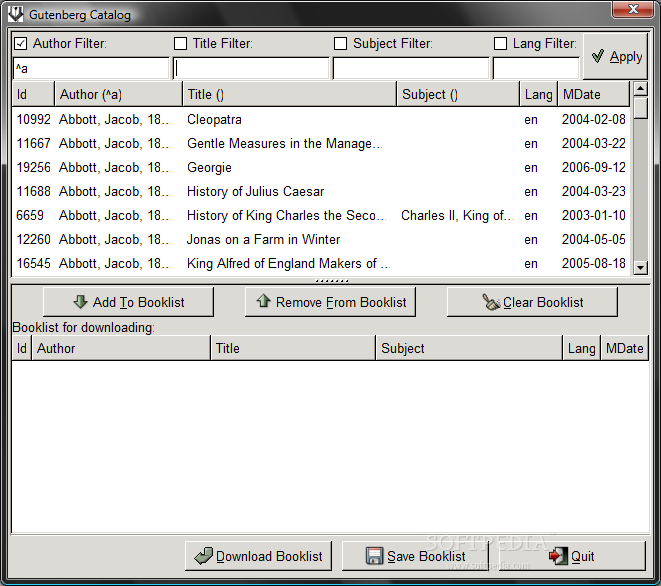Image resolution: width=661 pixels, height=586 pixels.
Task: Click the dotted pane splitter handle
Action: (332, 281)
